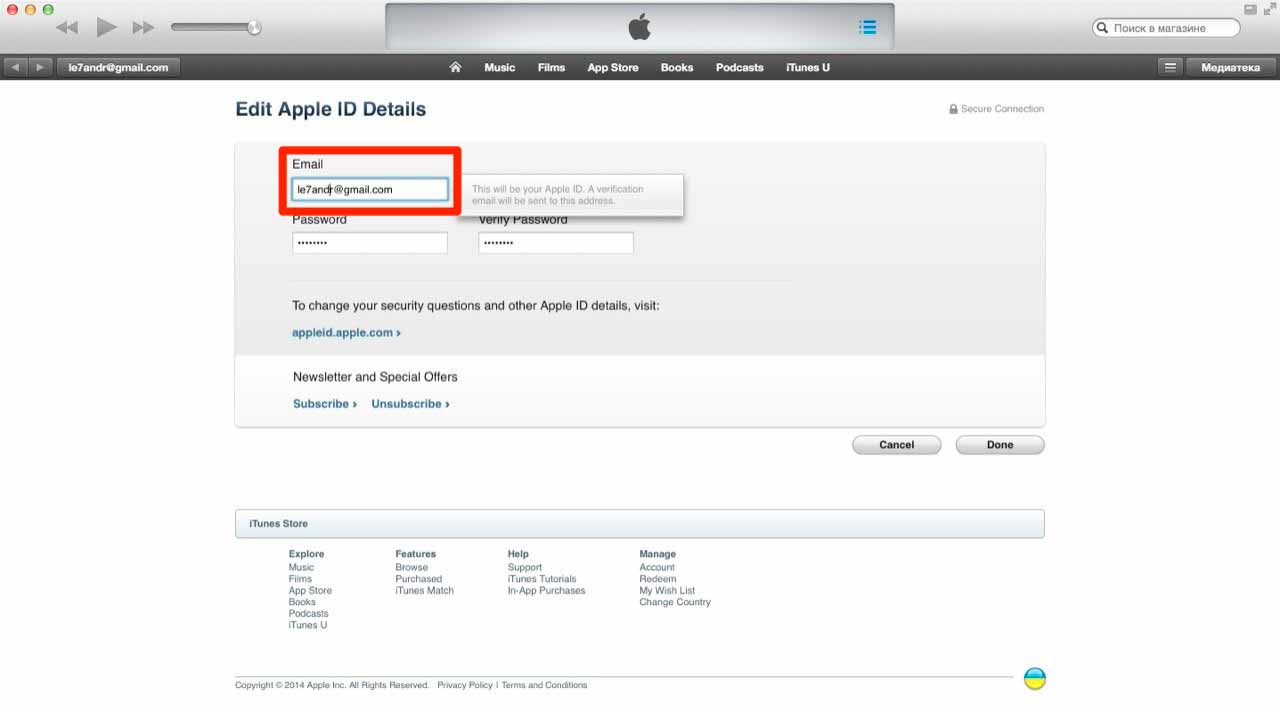Open the le7andr@gmail.com account button

pos(118,67)
